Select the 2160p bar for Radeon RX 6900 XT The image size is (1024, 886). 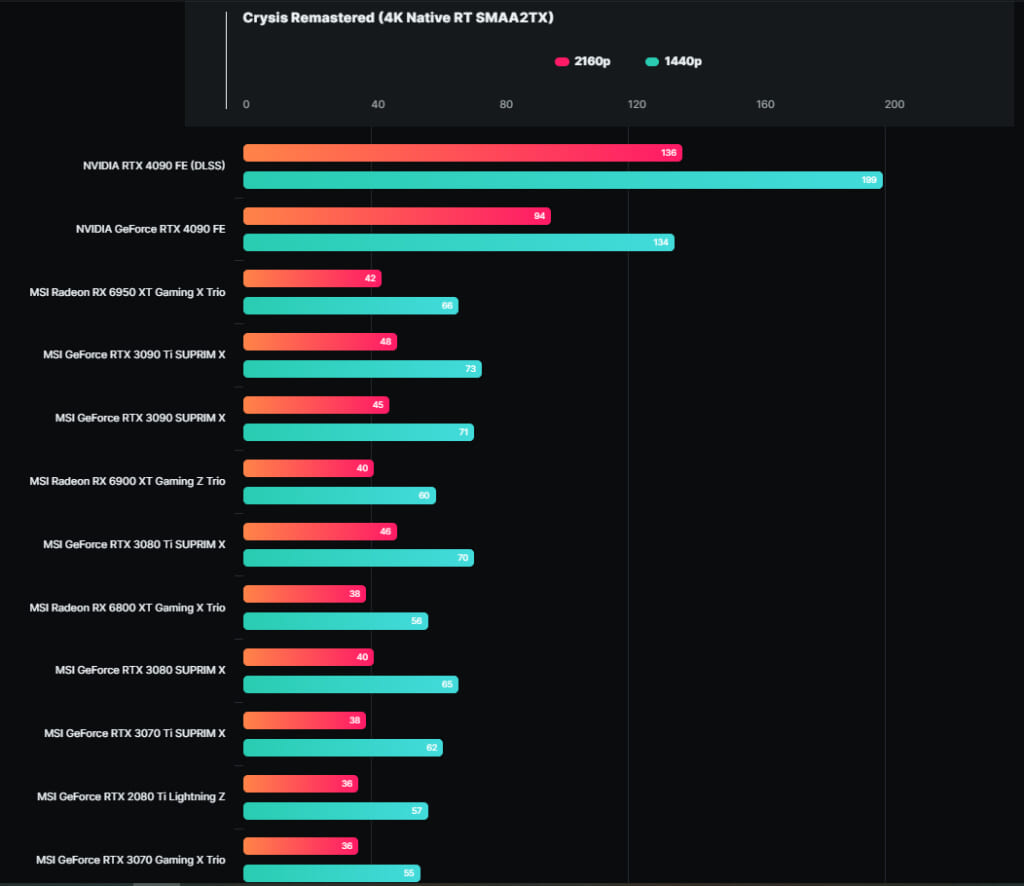308,468
